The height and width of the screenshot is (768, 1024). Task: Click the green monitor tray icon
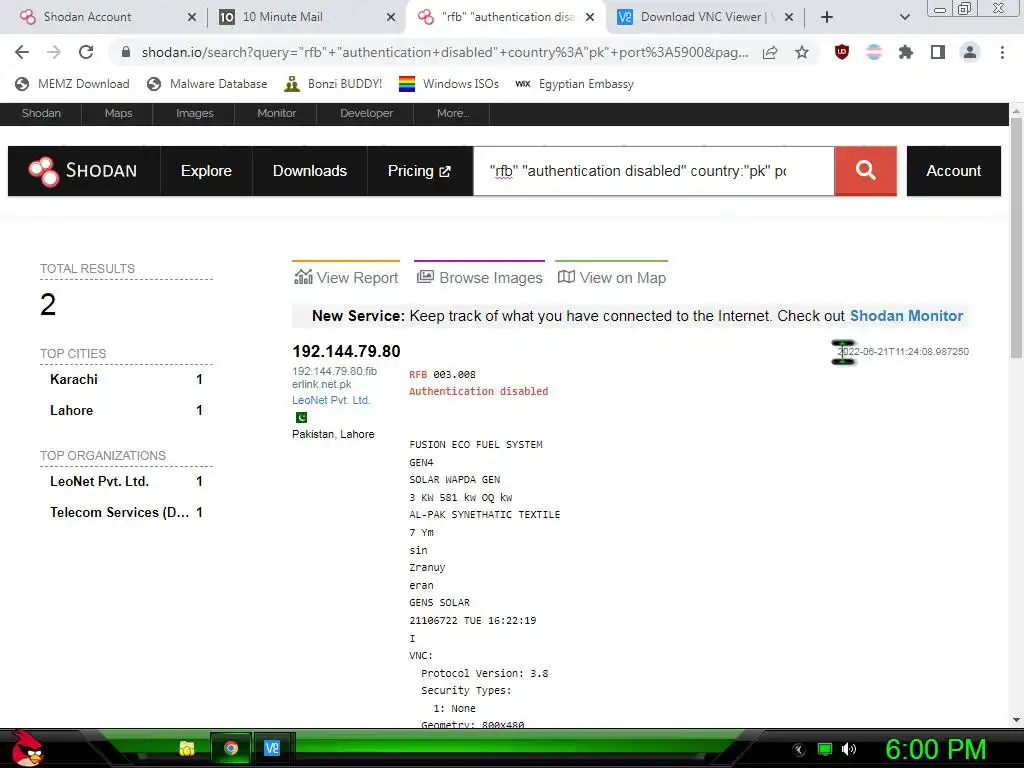coord(825,750)
